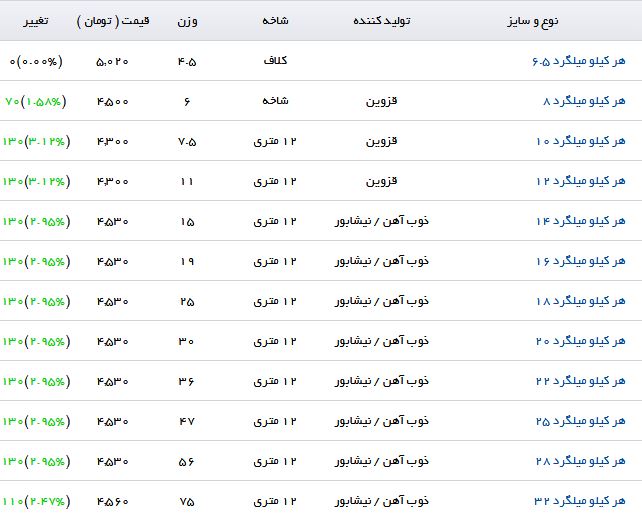This screenshot has width=642, height=518.
Task: Select ۱۳۰(۳.۱۲%) in the میلگرد ۱۰ row
Action: 36,141
